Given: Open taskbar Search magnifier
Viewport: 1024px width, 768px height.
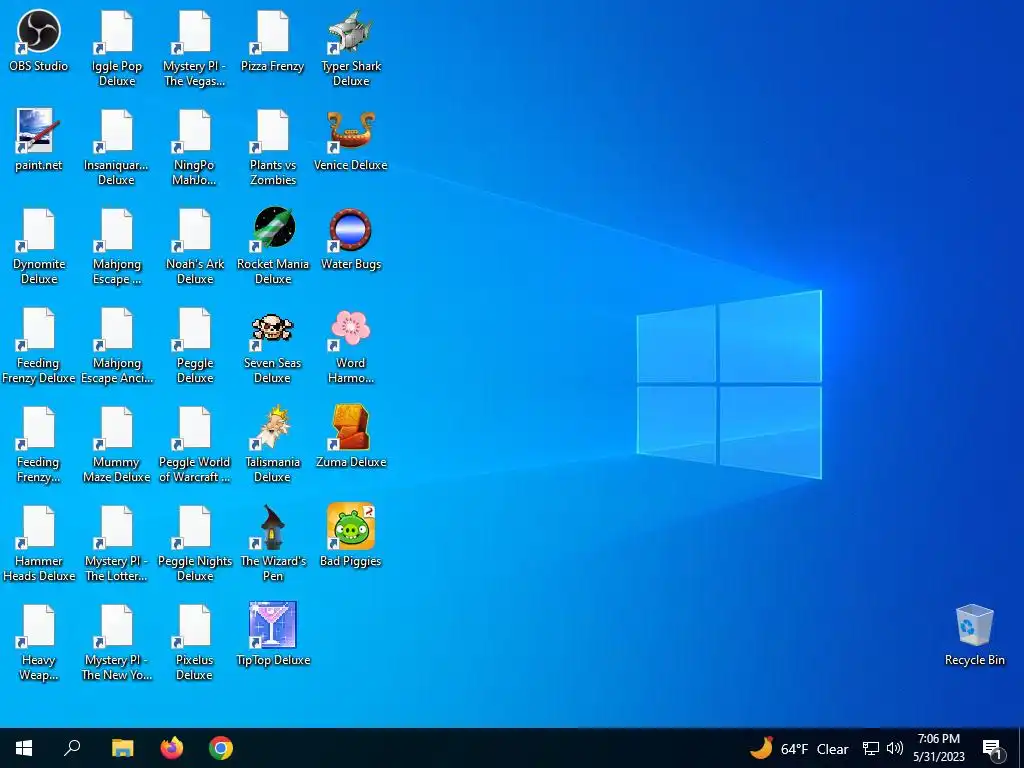Looking at the screenshot, I should click(x=72, y=748).
